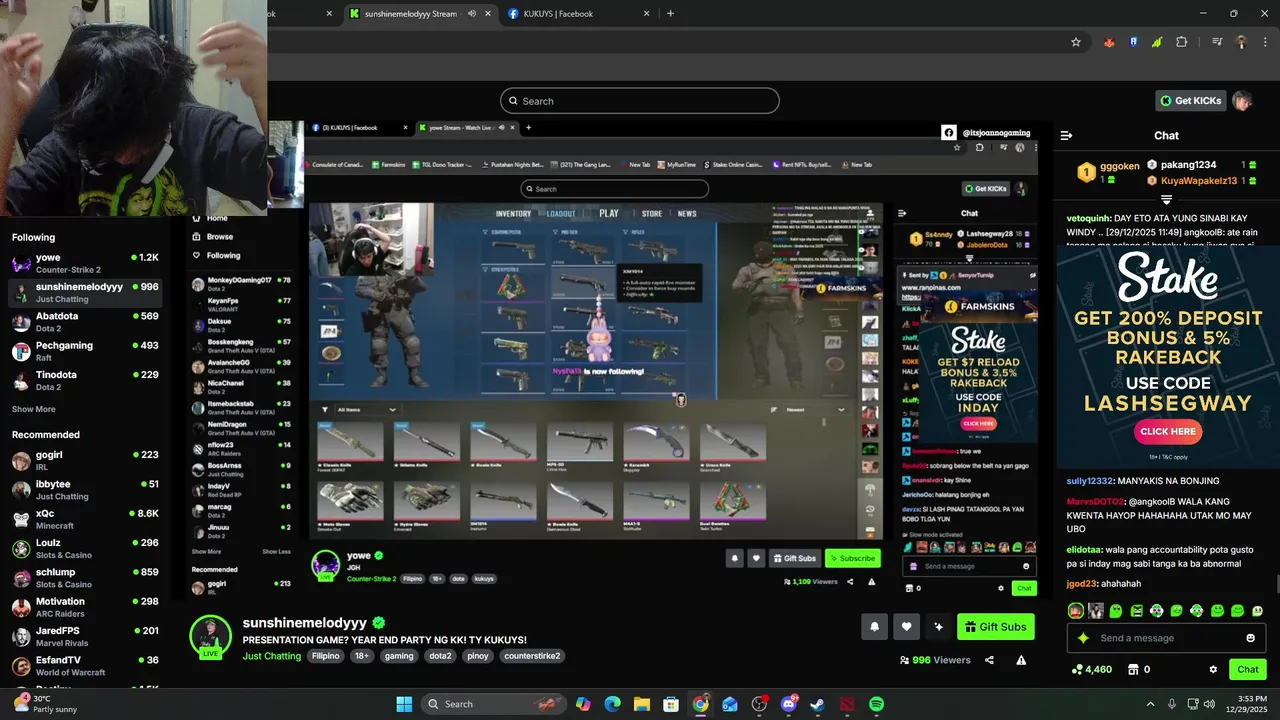Screen dimensions: 1280x720
Task: Select the 18+ stream tag
Action: click(362, 656)
